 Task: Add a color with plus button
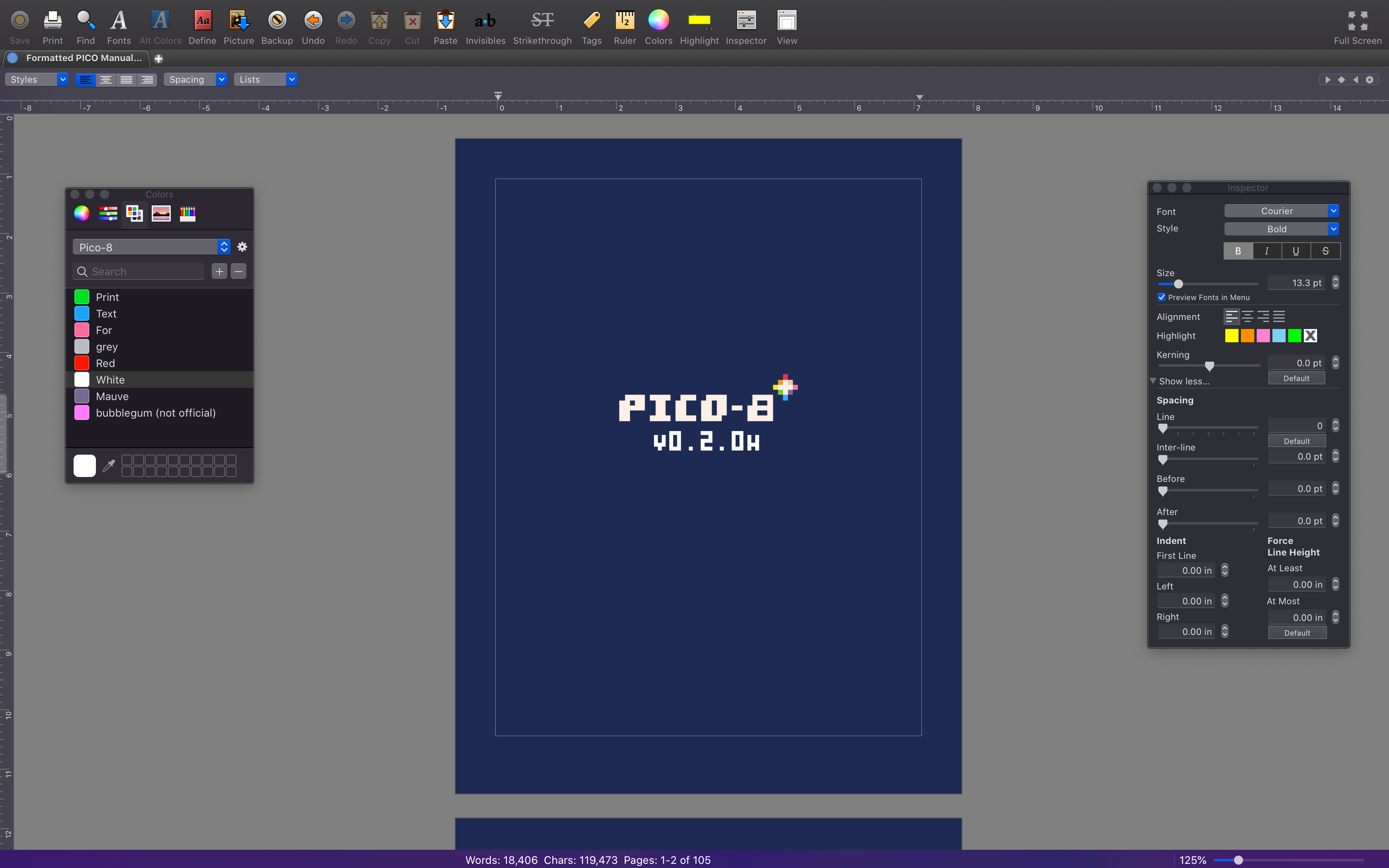tap(219, 272)
